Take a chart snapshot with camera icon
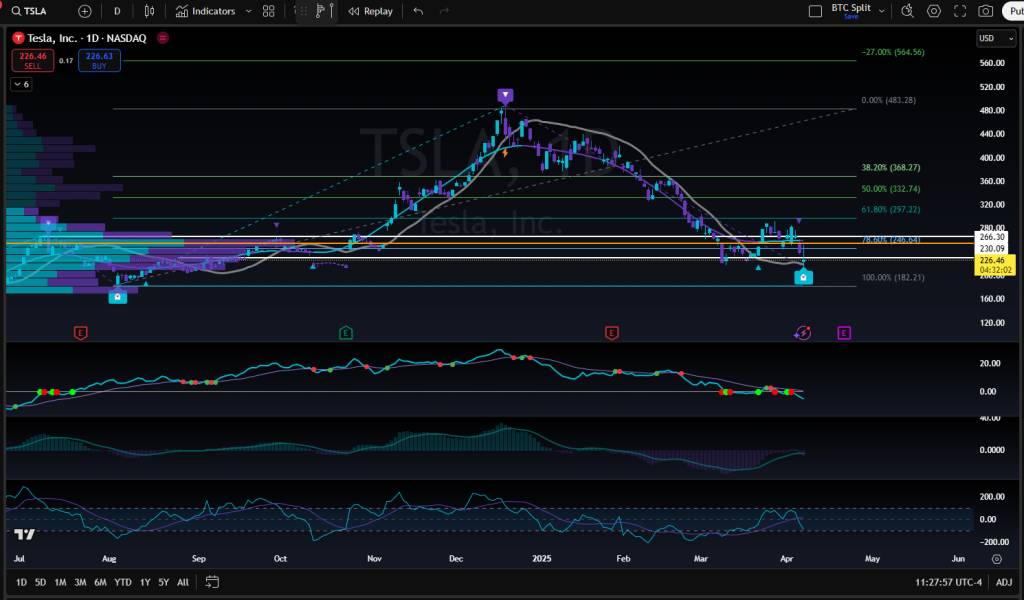The image size is (1024, 600). tap(985, 11)
